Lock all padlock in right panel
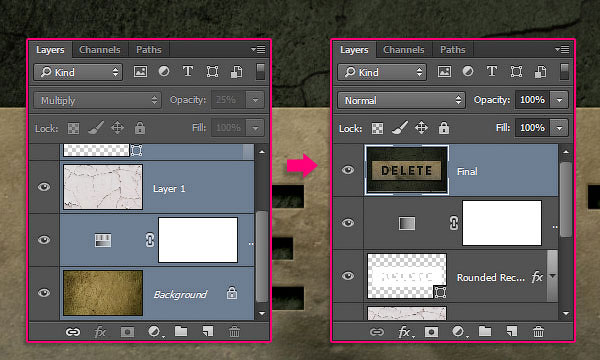Image resolution: width=600 pixels, height=360 pixels. click(443, 128)
